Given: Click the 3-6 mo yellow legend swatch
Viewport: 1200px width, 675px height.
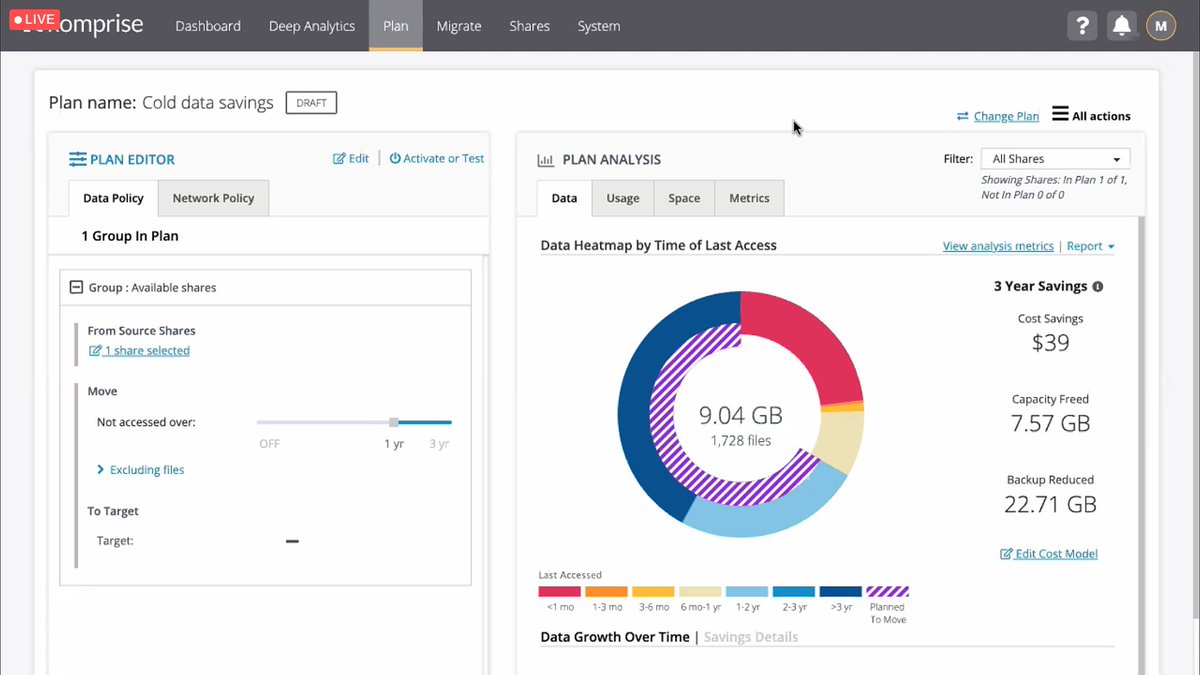Looking at the screenshot, I should (653, 592).
